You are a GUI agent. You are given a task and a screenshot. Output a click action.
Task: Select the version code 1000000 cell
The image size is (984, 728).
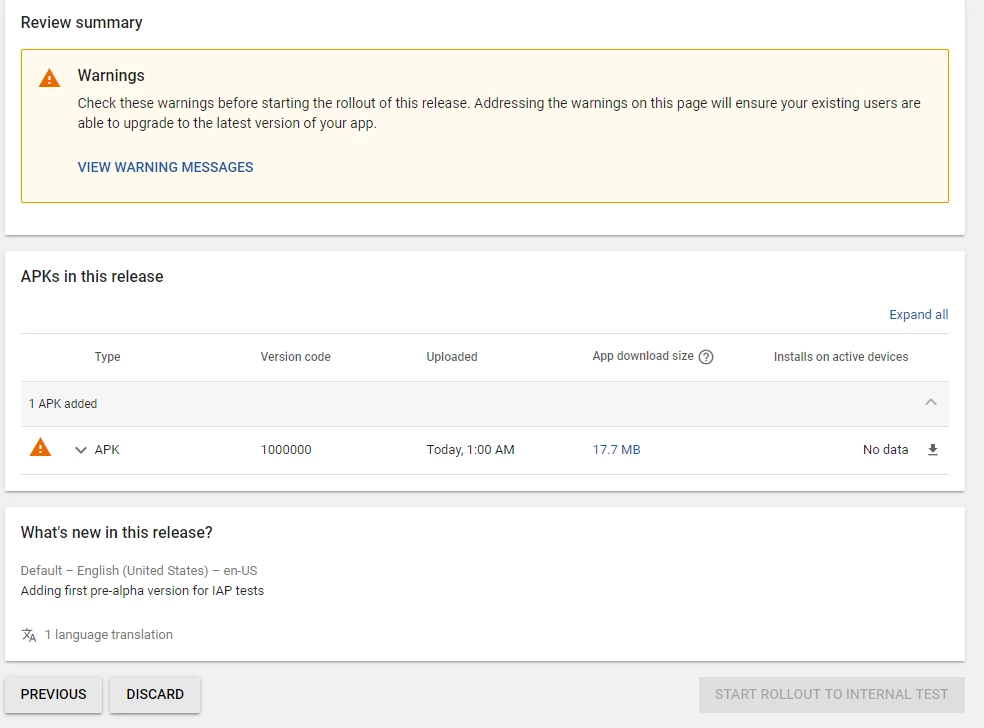[286, 450]
